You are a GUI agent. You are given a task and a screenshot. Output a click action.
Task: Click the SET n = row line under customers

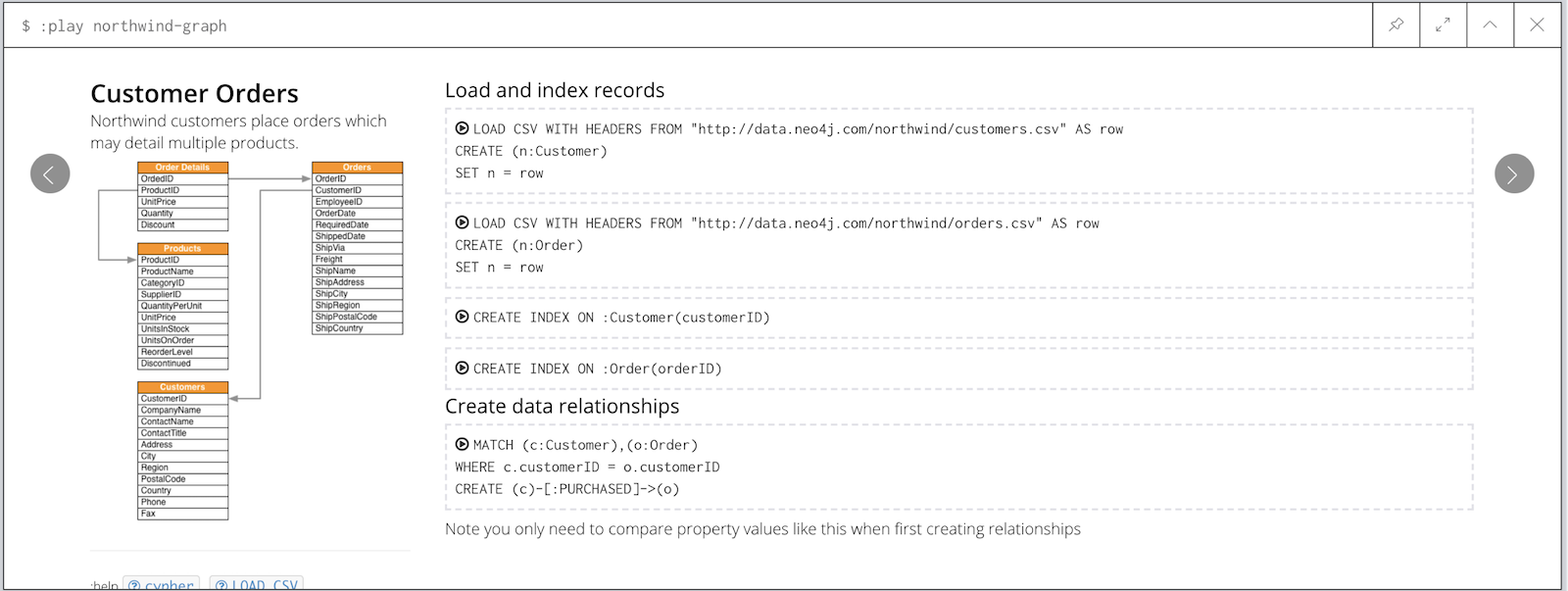coord(499,173)
